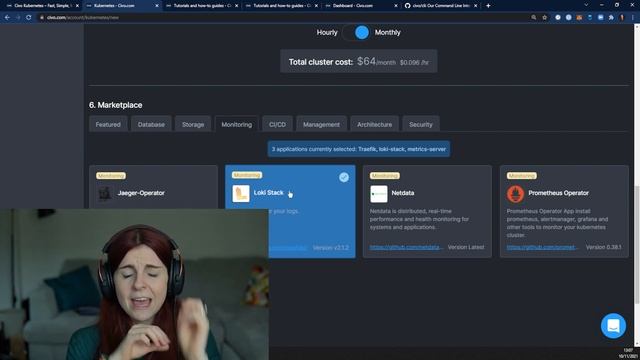640x360 pixels.
Task: Select the Prometheus Operator card title
Action: 558,193
